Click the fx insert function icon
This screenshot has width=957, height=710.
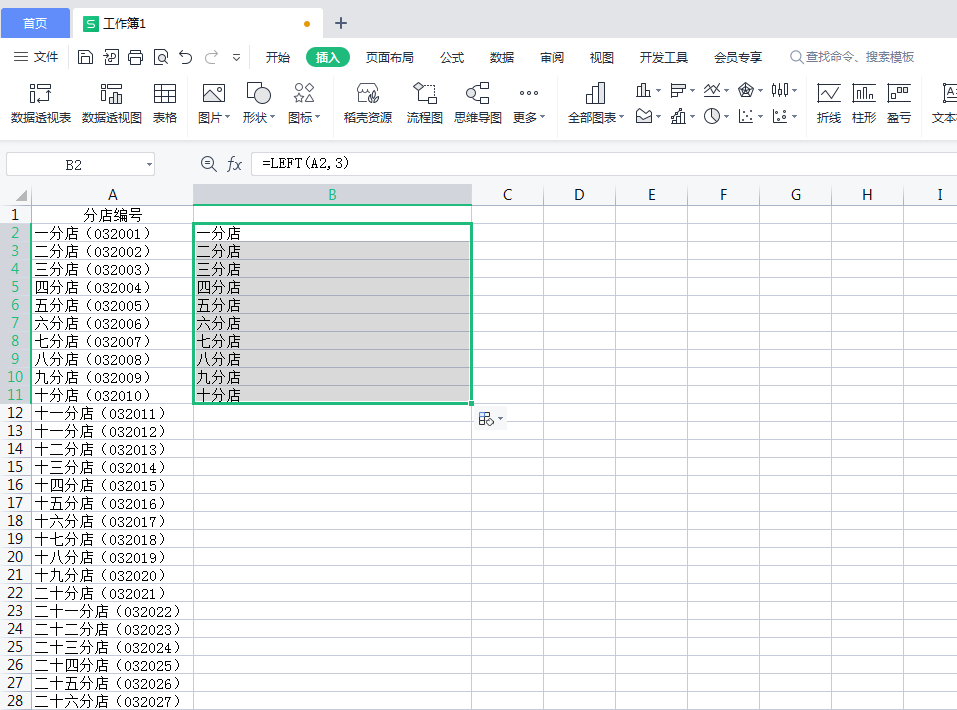(234, 164)
